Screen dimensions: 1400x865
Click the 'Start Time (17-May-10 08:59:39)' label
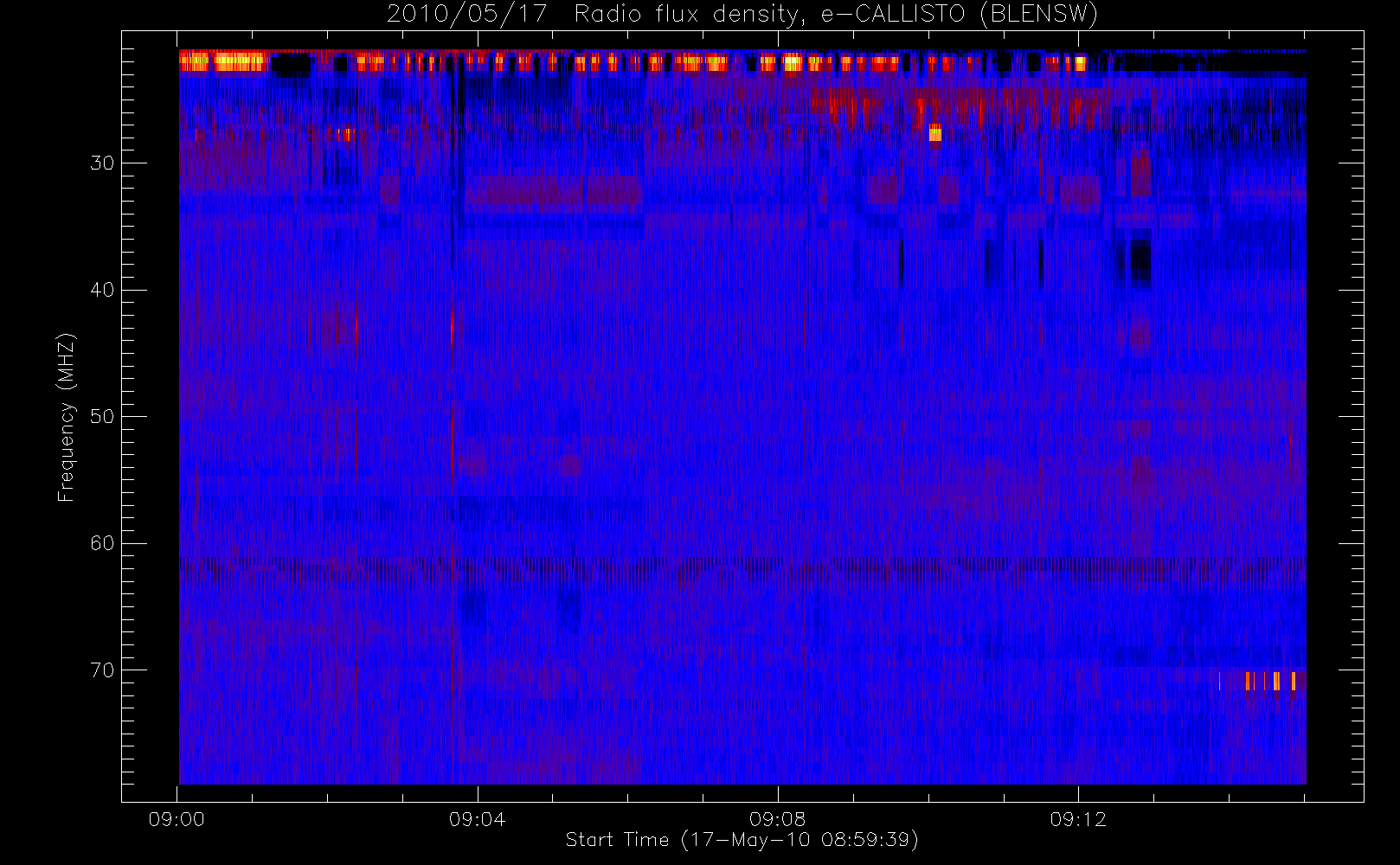click(742, 840)
